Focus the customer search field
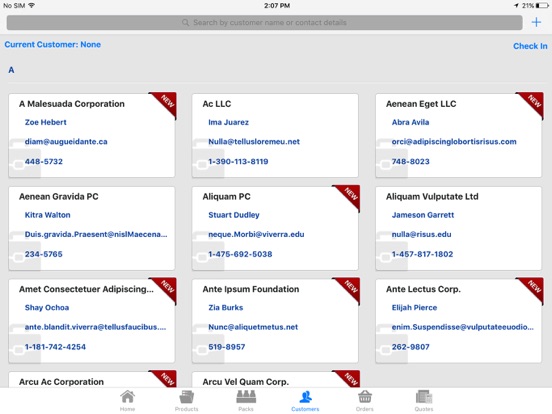Image resolution: width=552 pixels, height=414 pixels. click(x=264, y=23)
